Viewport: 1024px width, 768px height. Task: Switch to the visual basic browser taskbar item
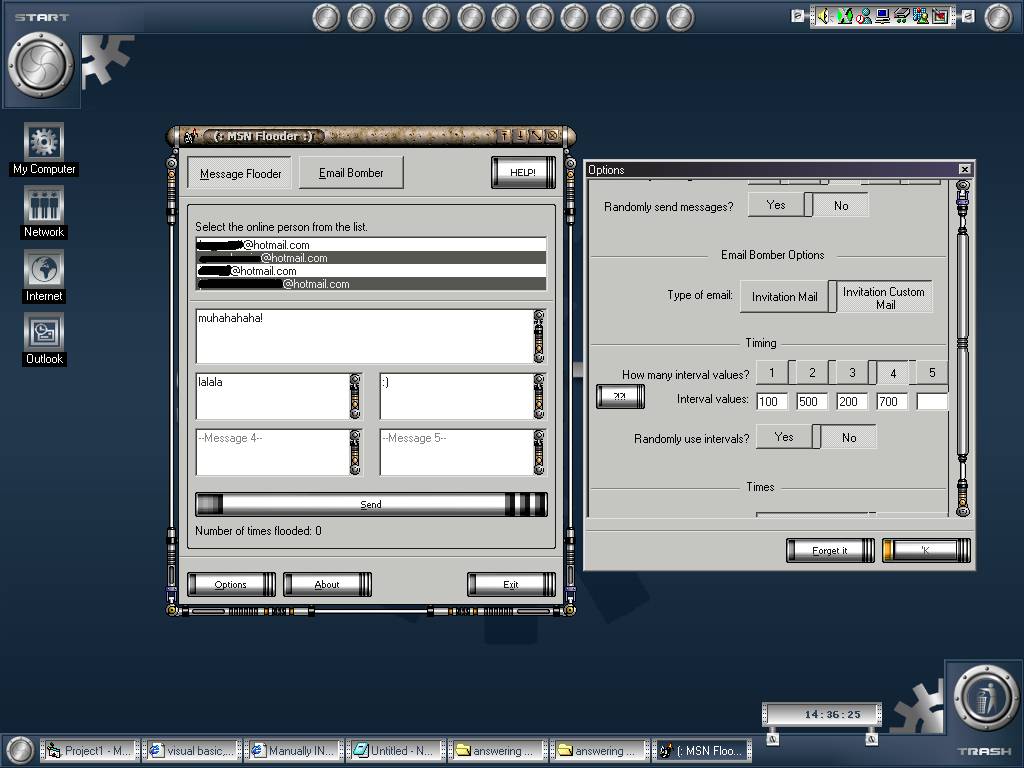(193, 751)
